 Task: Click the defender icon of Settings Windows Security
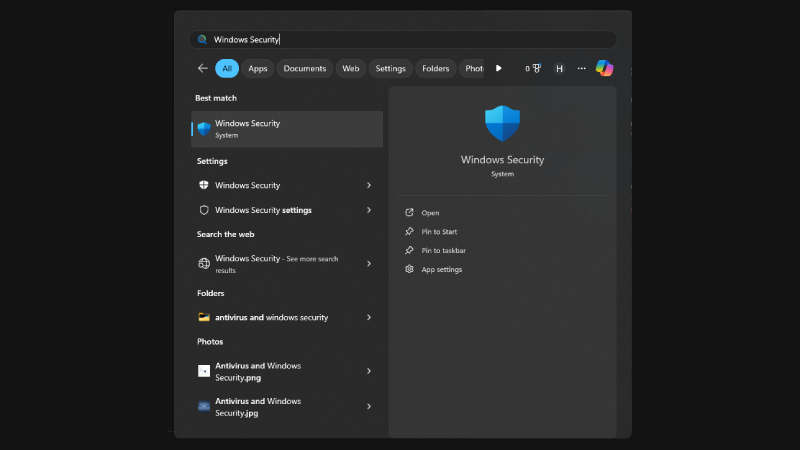204,185
